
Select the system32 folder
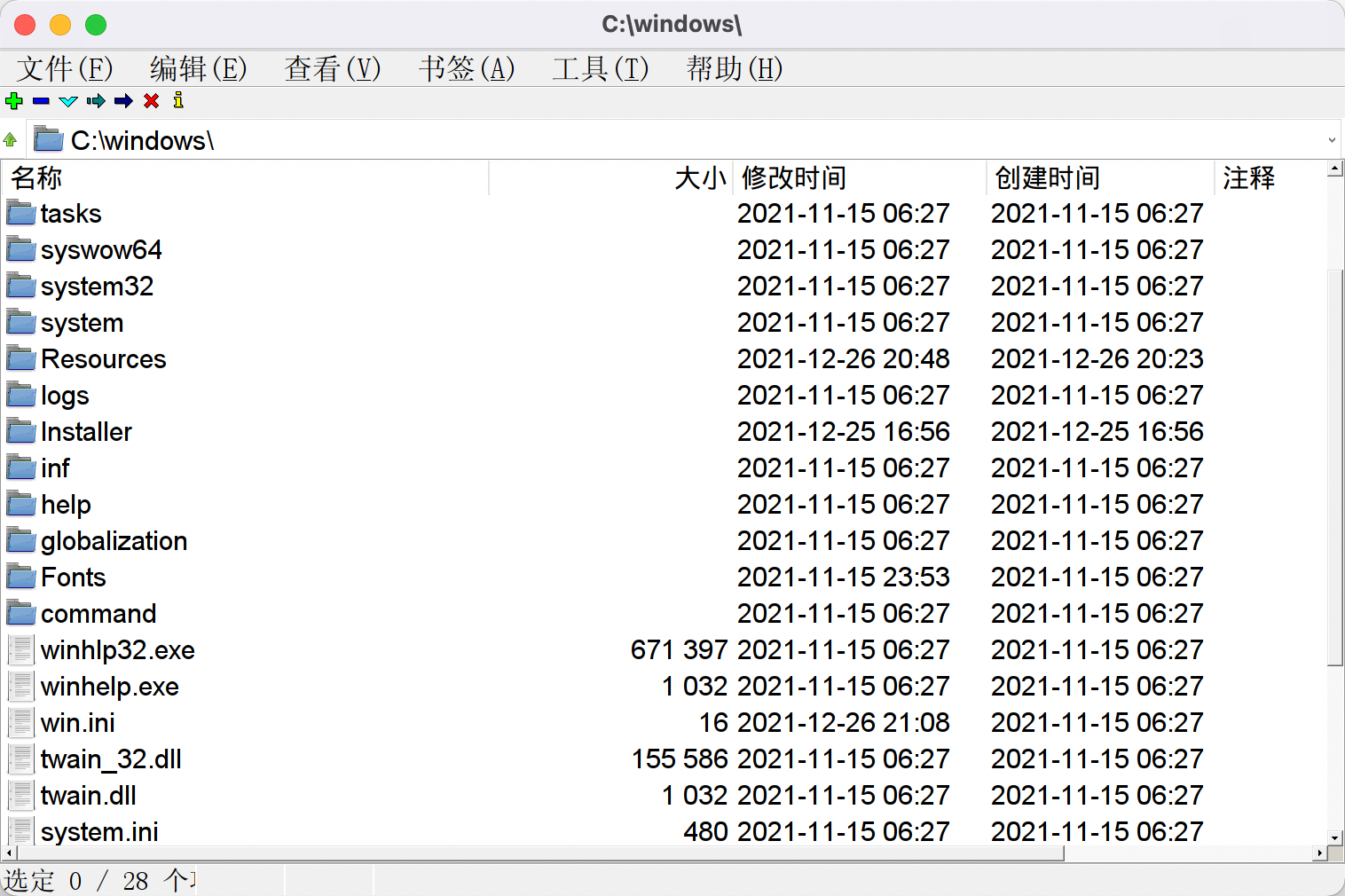(x=97, y=286)
